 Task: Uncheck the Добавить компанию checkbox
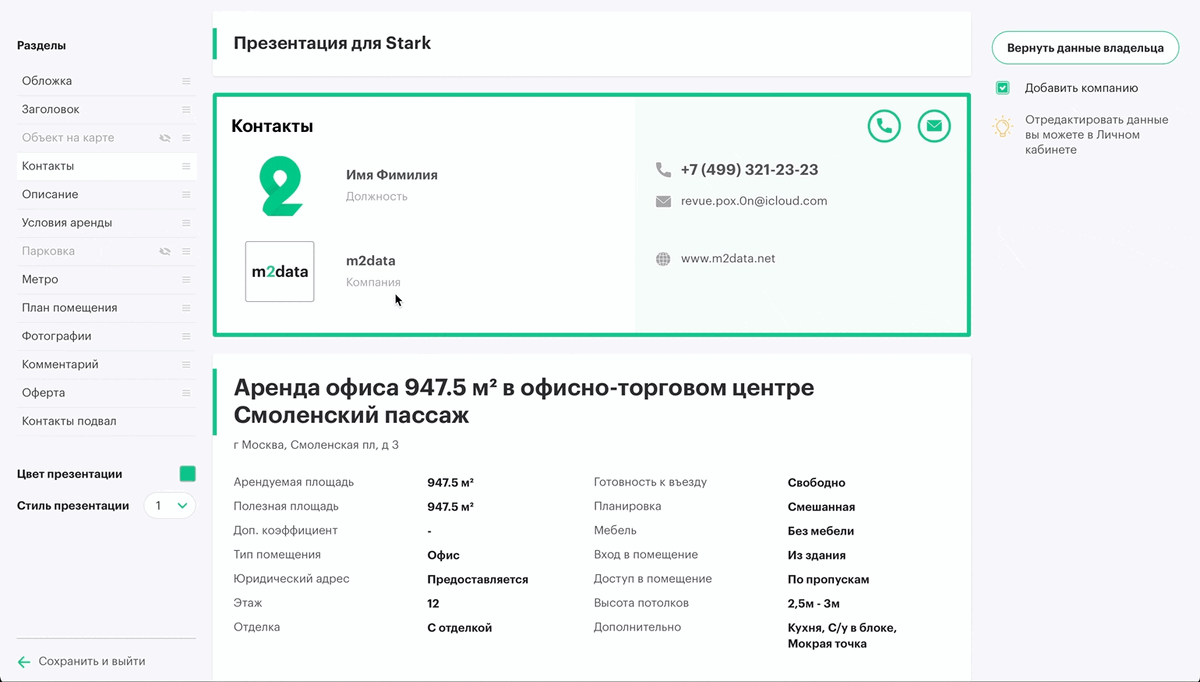click(1002, 88)
